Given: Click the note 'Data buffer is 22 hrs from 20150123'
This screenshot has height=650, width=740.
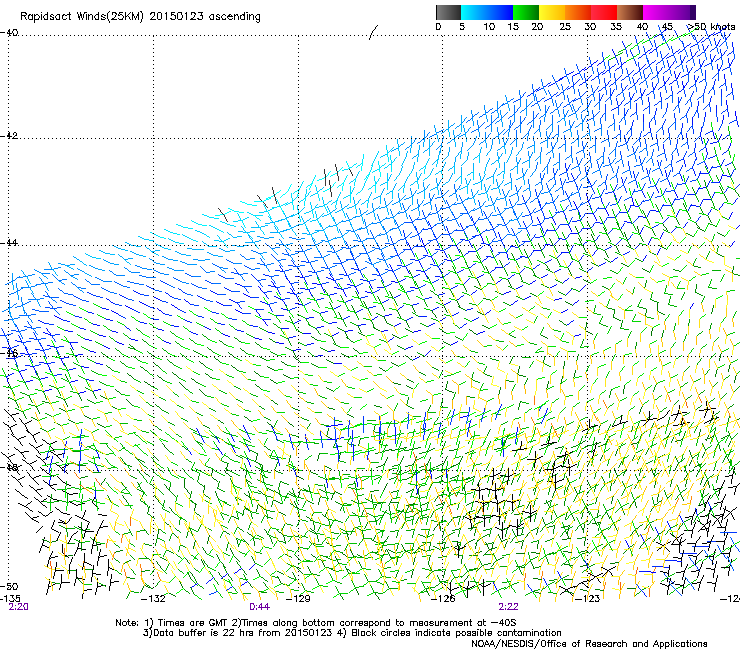Looking at the screenshot, I should click(242, 633).
